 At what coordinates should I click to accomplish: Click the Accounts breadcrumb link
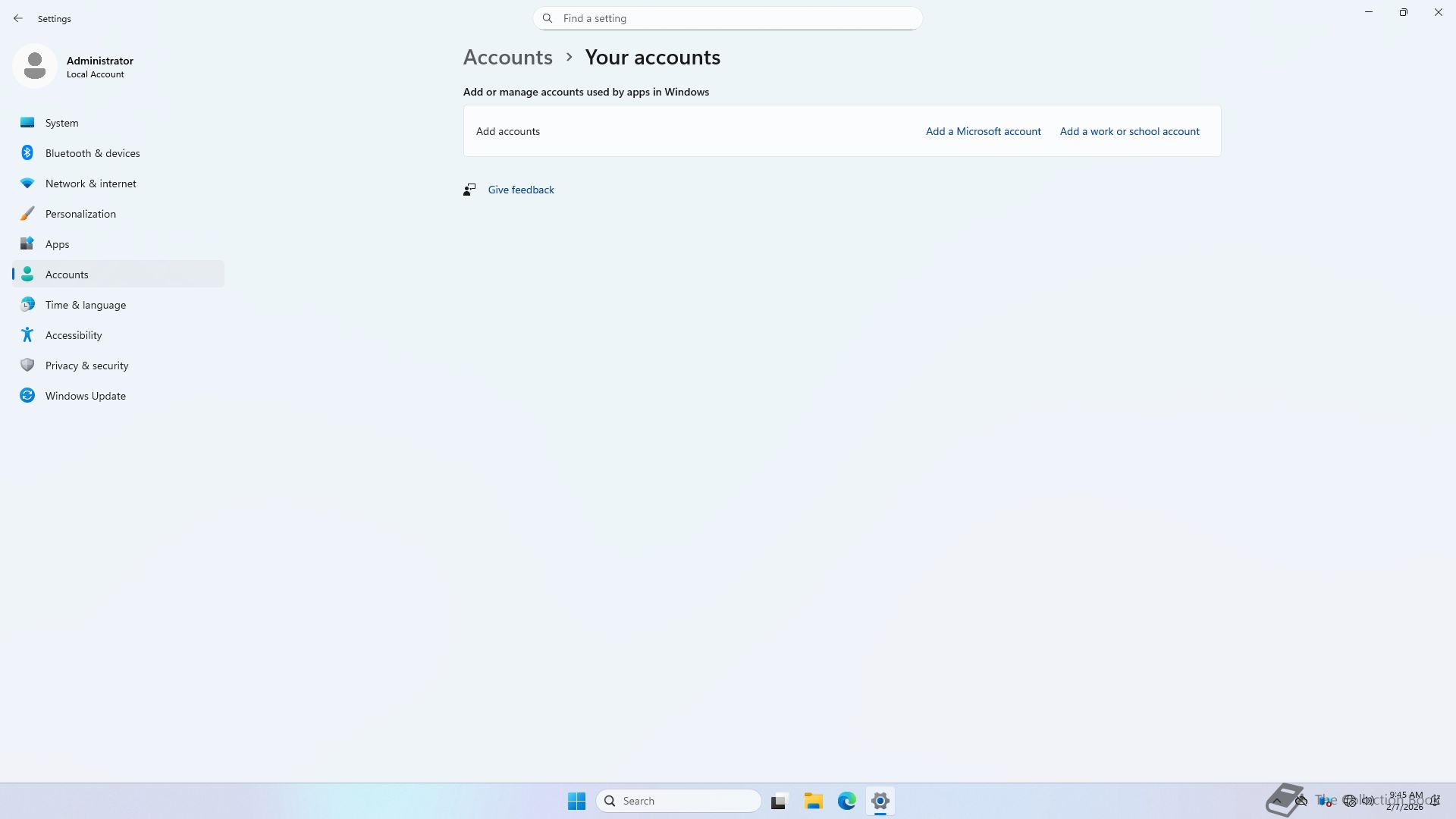pos(507,58)
